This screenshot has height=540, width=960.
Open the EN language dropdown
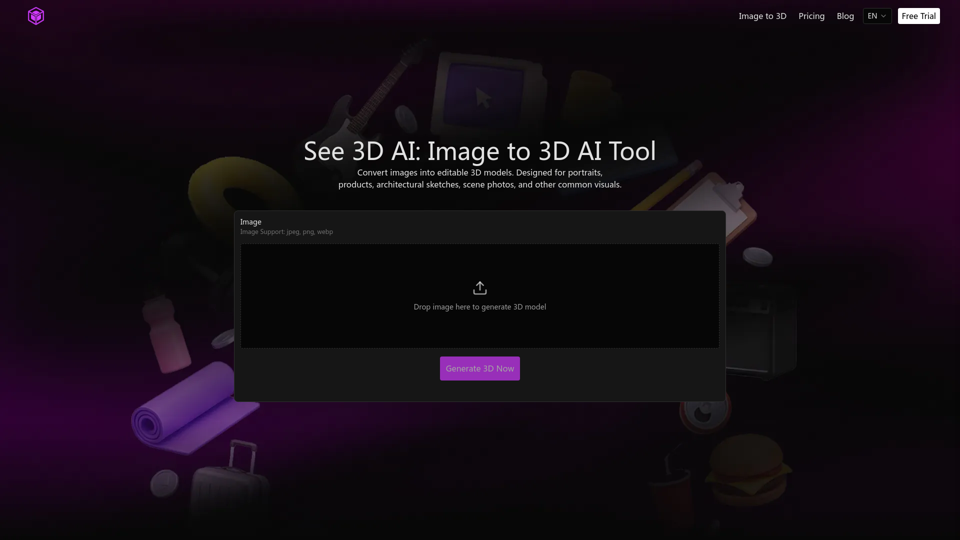(x=876, y=16)
